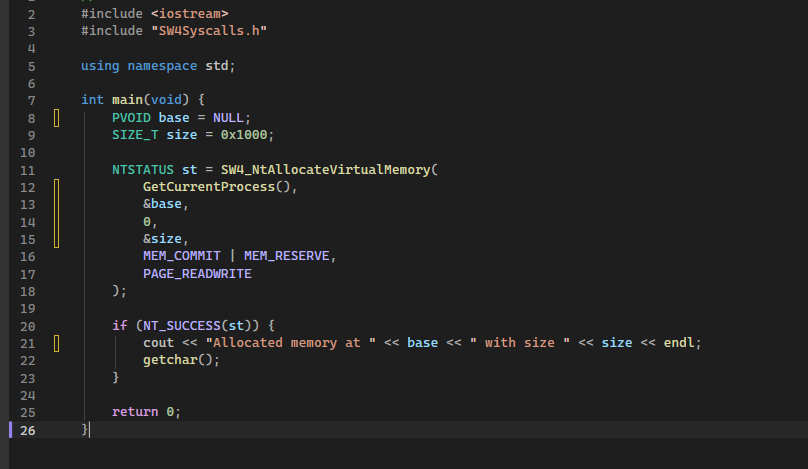Click the closing brace on line 26

(x=85, y=429)
